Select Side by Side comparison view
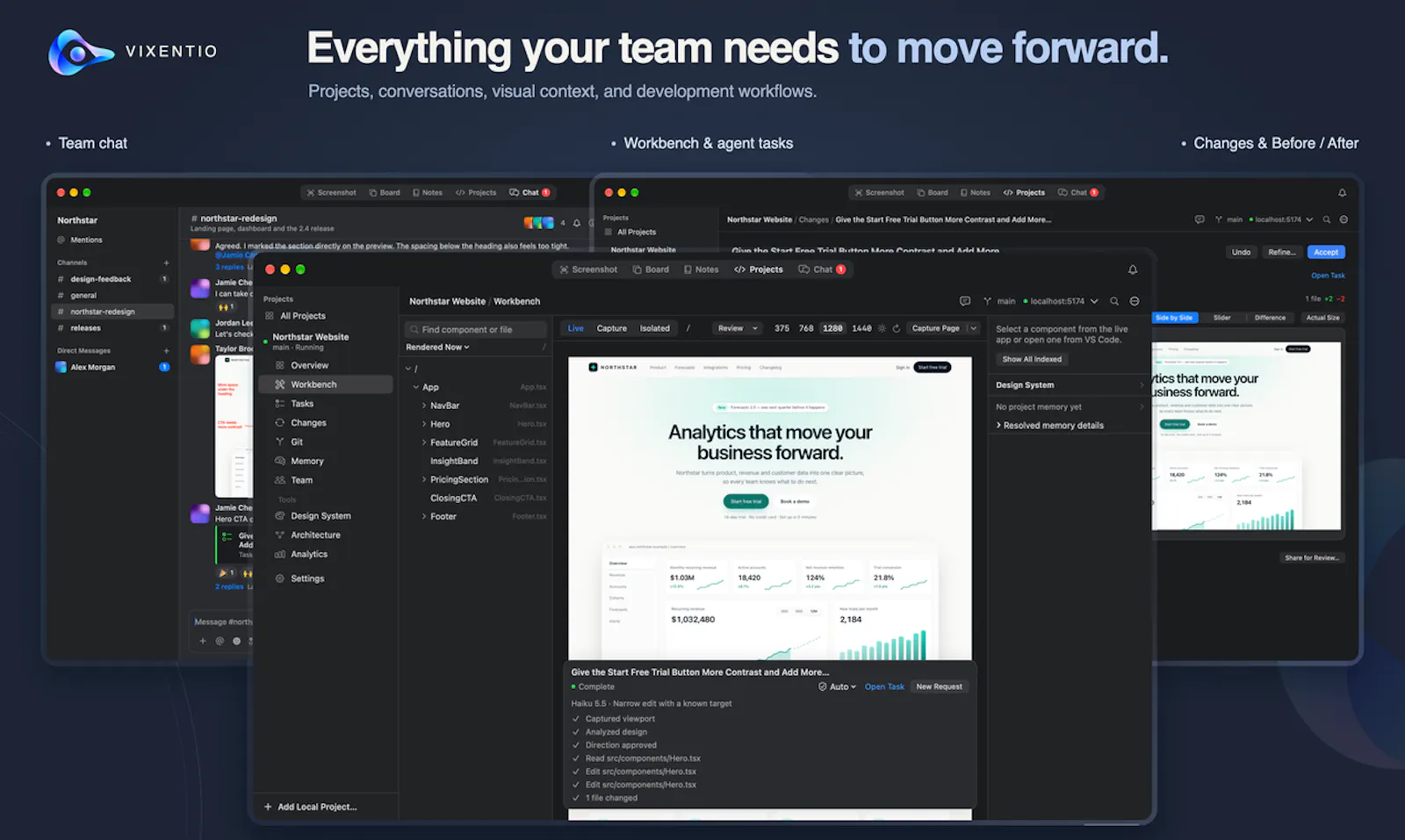Viewport: 1405px width, 840px height. [1174, 318]
